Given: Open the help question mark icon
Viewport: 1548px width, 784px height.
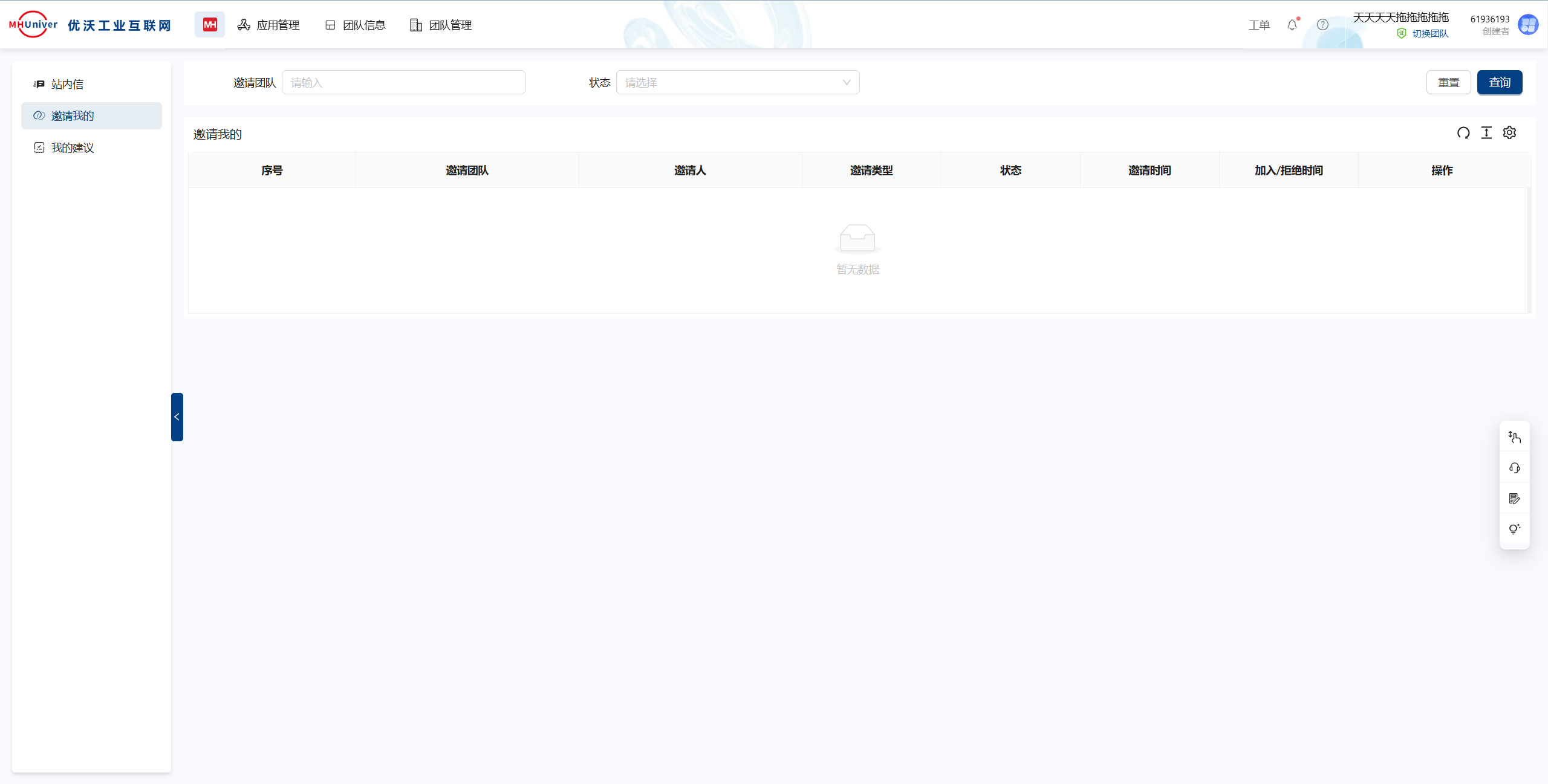Looking at the screenshot, I should 1322,25.
